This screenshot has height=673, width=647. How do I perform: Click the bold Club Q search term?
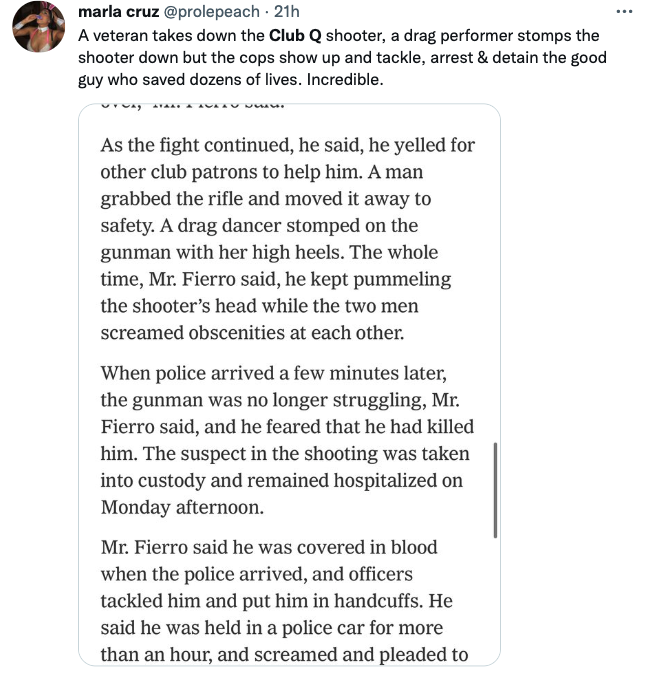pyautogui.click(x=295, y=35)
